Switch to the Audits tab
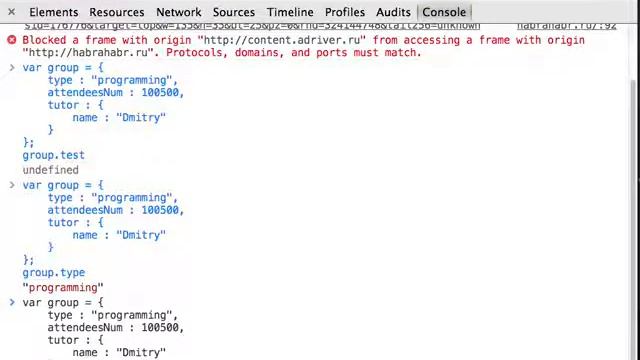640x360 pixels. point(393,12)
